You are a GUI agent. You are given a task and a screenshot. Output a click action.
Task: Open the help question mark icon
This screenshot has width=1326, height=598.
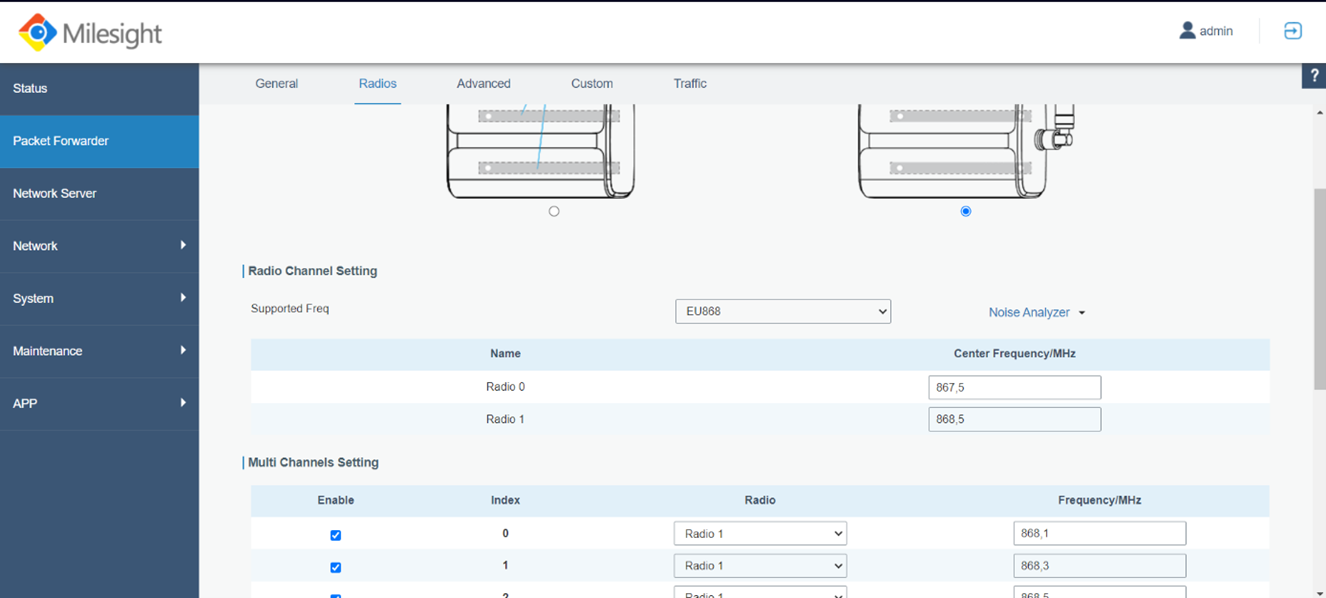(x=1314, y=76)
